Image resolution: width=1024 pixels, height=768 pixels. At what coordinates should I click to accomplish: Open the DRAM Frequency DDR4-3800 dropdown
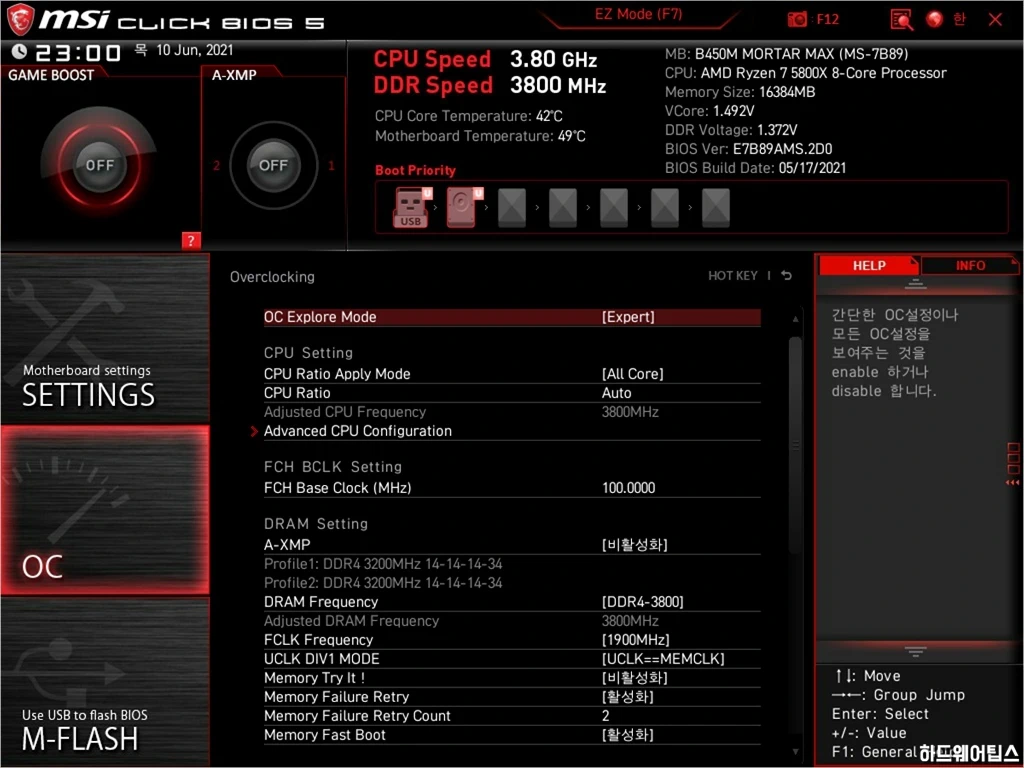(642, 602)
